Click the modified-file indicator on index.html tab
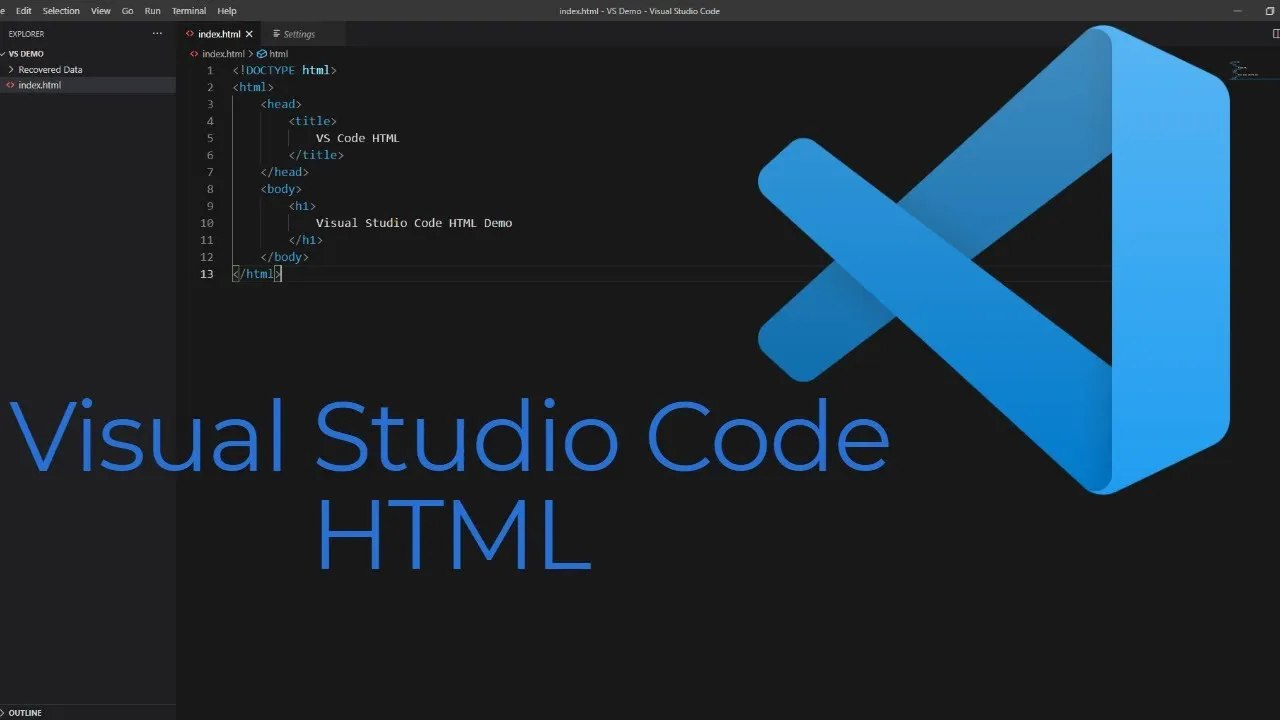This screenshot has height=720, width=1280. pyautogui.click(x=250, y=32)
